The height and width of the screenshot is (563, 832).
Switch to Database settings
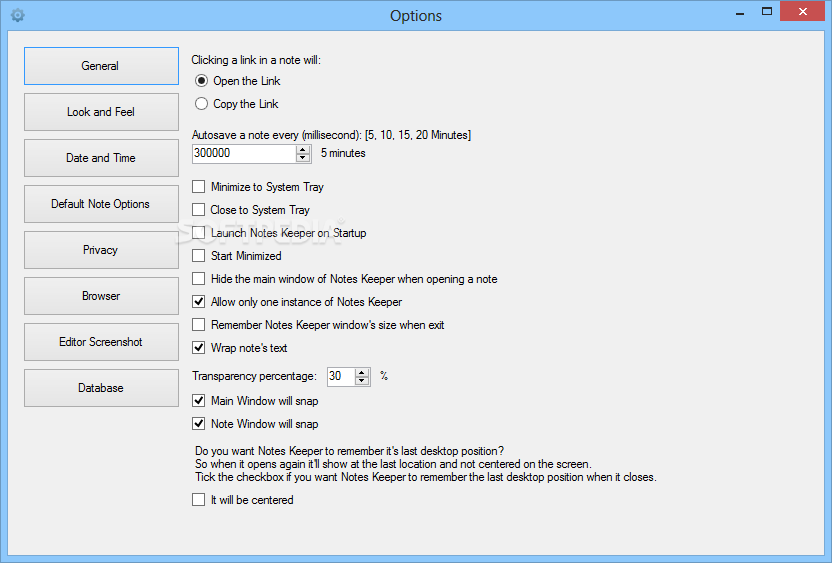101,388
